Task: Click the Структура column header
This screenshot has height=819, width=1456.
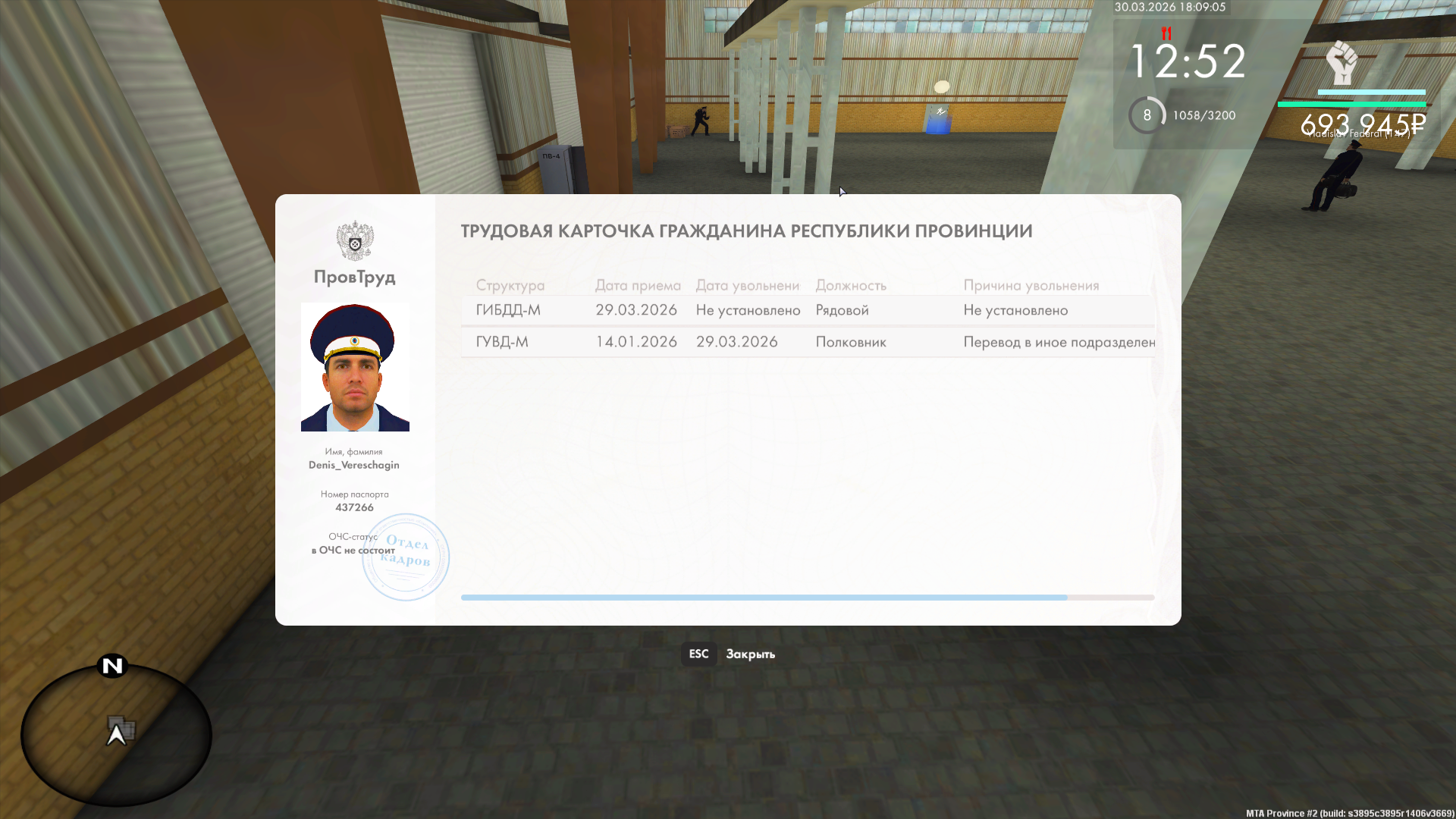Action: (x=510, y=285)
